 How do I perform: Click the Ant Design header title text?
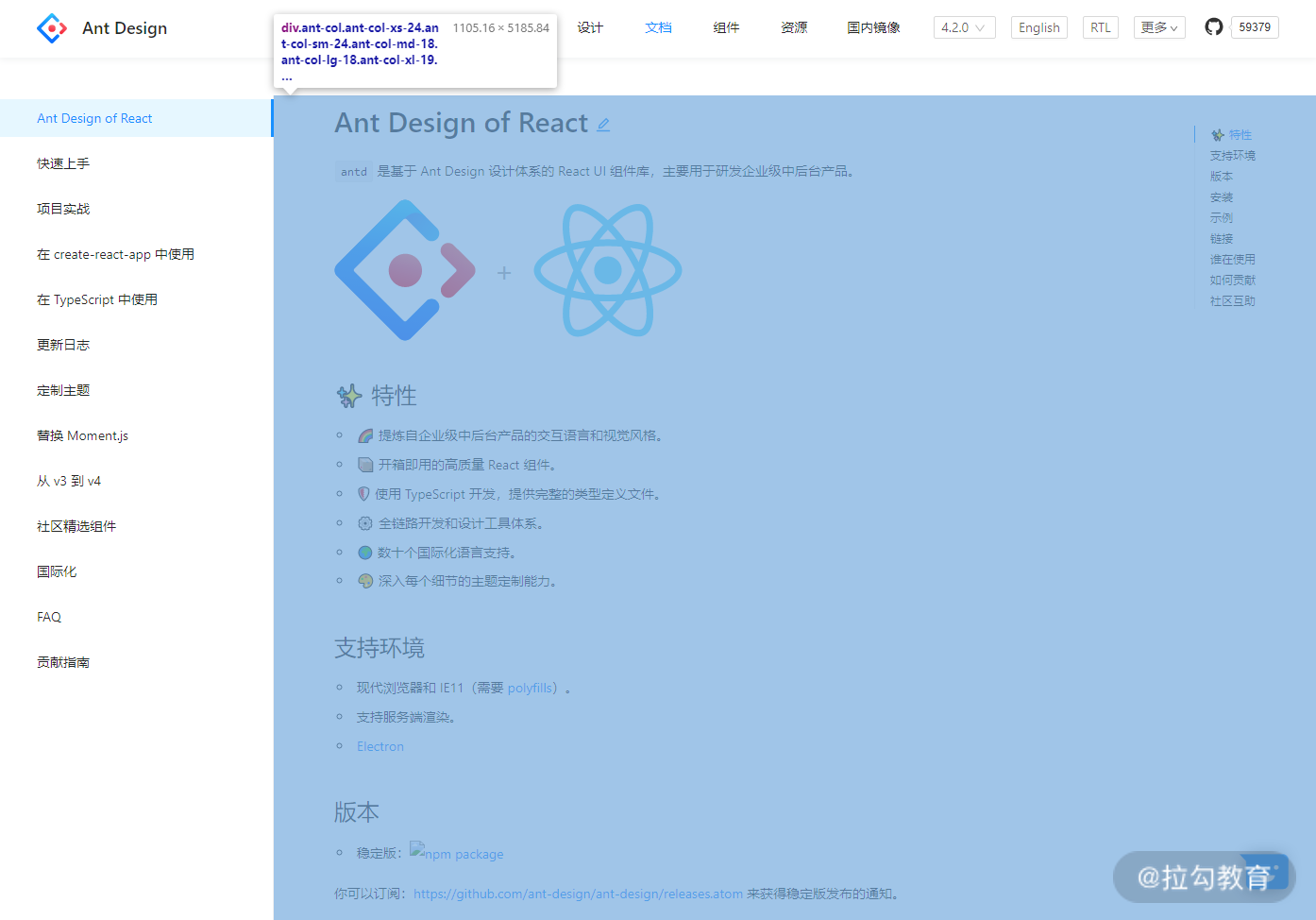click(x=125, y=28)
